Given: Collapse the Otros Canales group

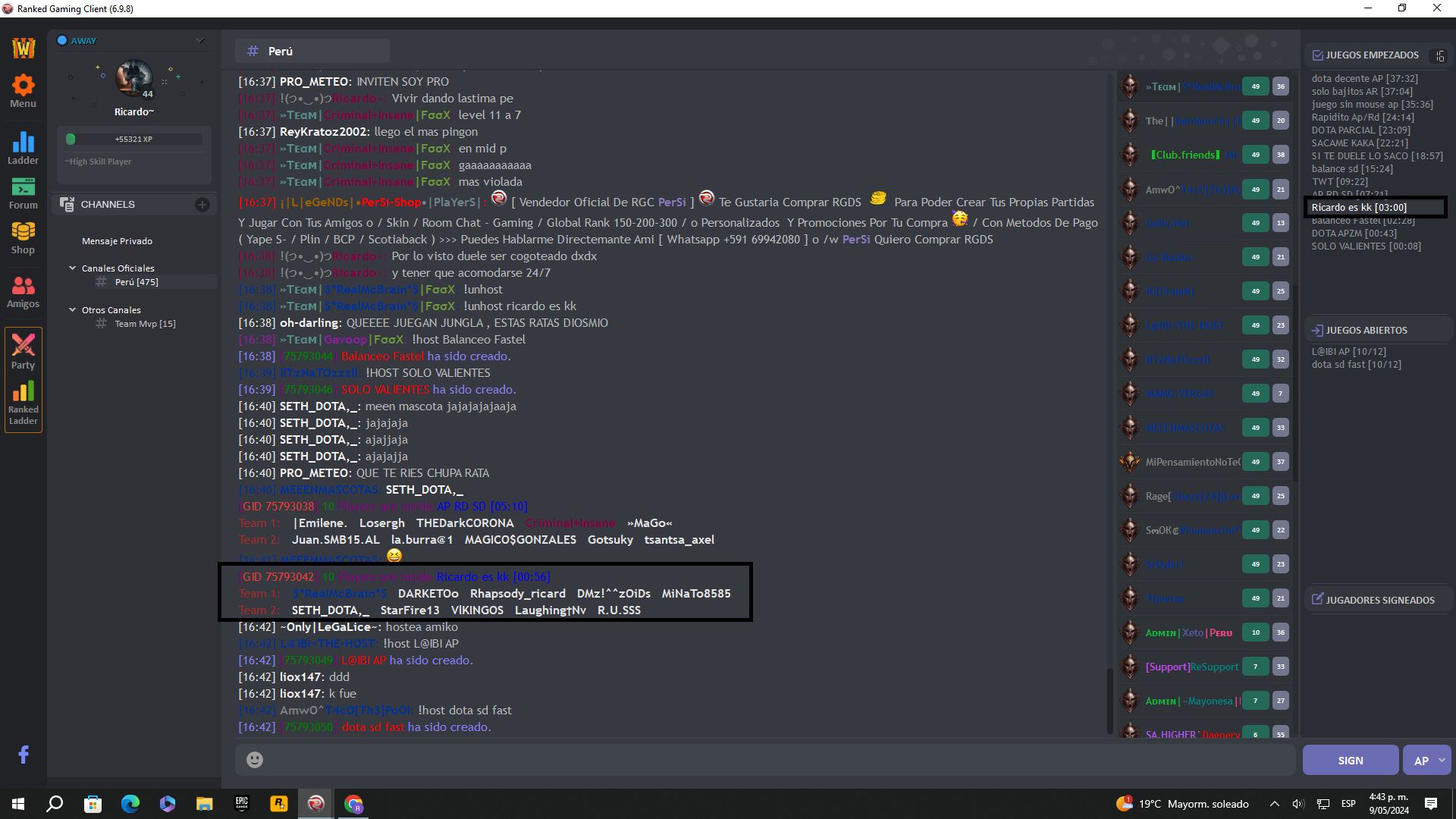Looking at the screenshot, I should [73, 309].
